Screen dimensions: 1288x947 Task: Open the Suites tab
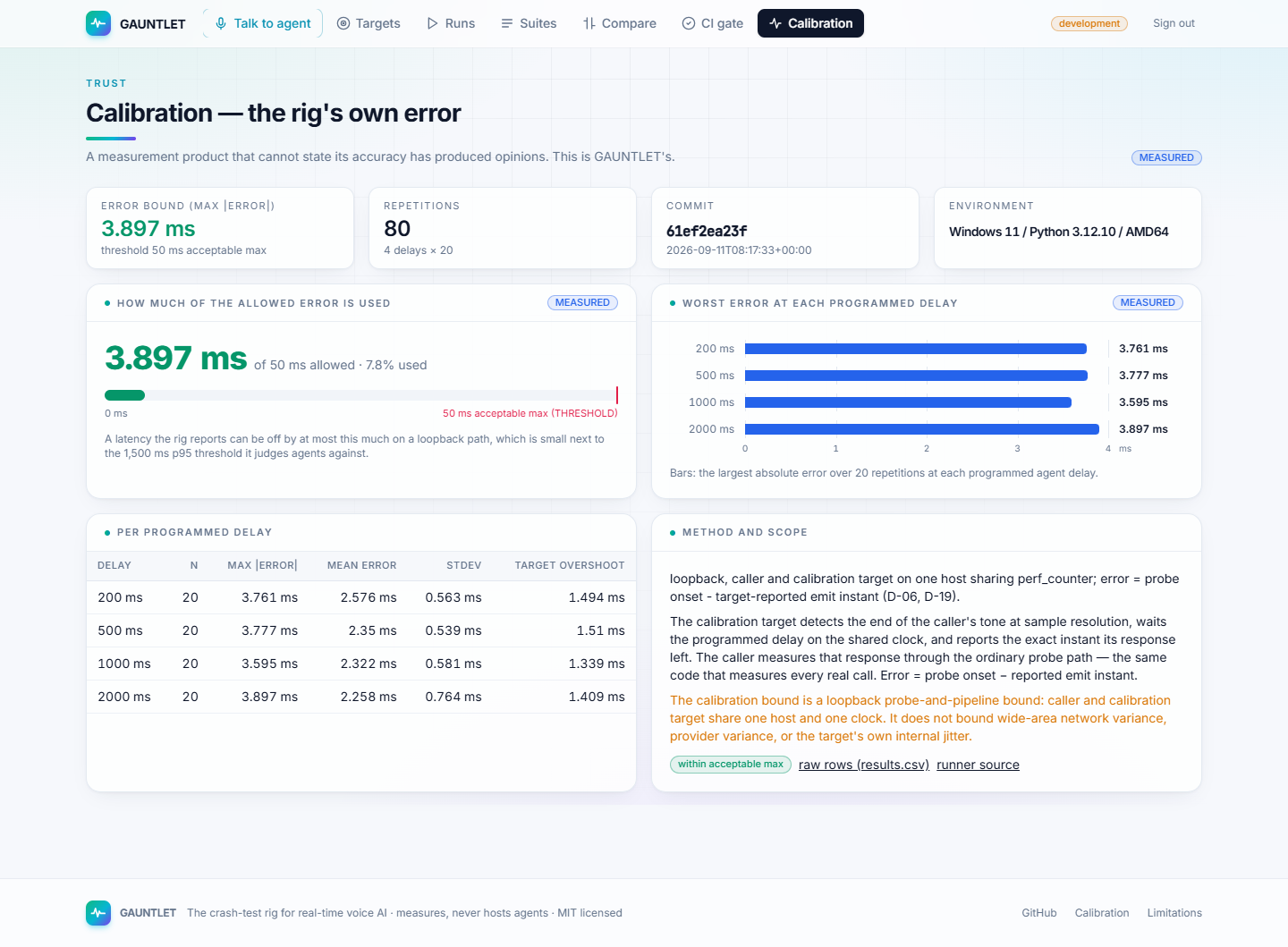(529, 23)
